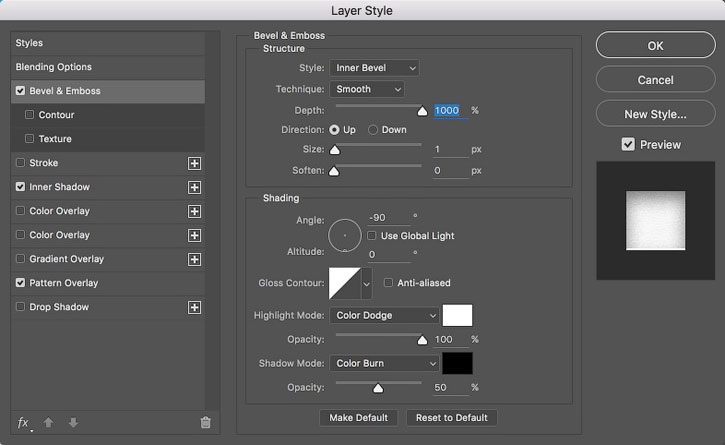Click plus icon beside Gradient Overlay
725x445 pixels.
point(194,260)
